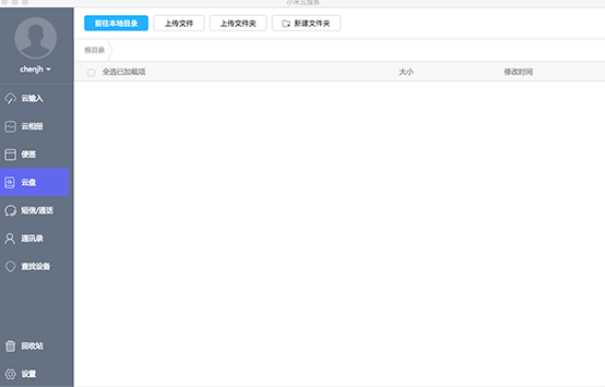Open 短信/通话 messages and calls
605x387 pixels.
35,210
